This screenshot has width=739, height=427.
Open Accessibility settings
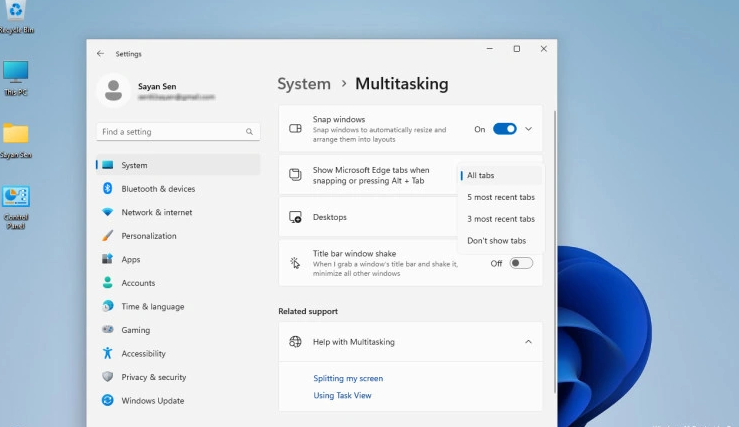(x=143, y=353)
